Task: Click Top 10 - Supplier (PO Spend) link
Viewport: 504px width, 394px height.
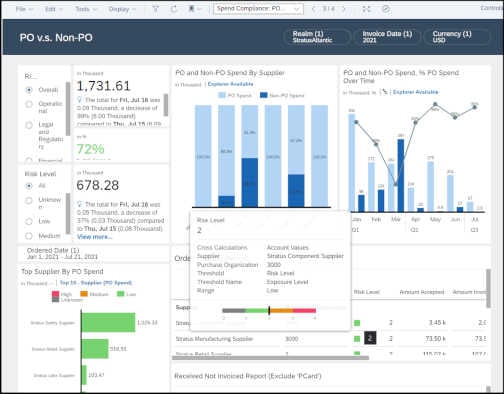Action: [96, 283]
